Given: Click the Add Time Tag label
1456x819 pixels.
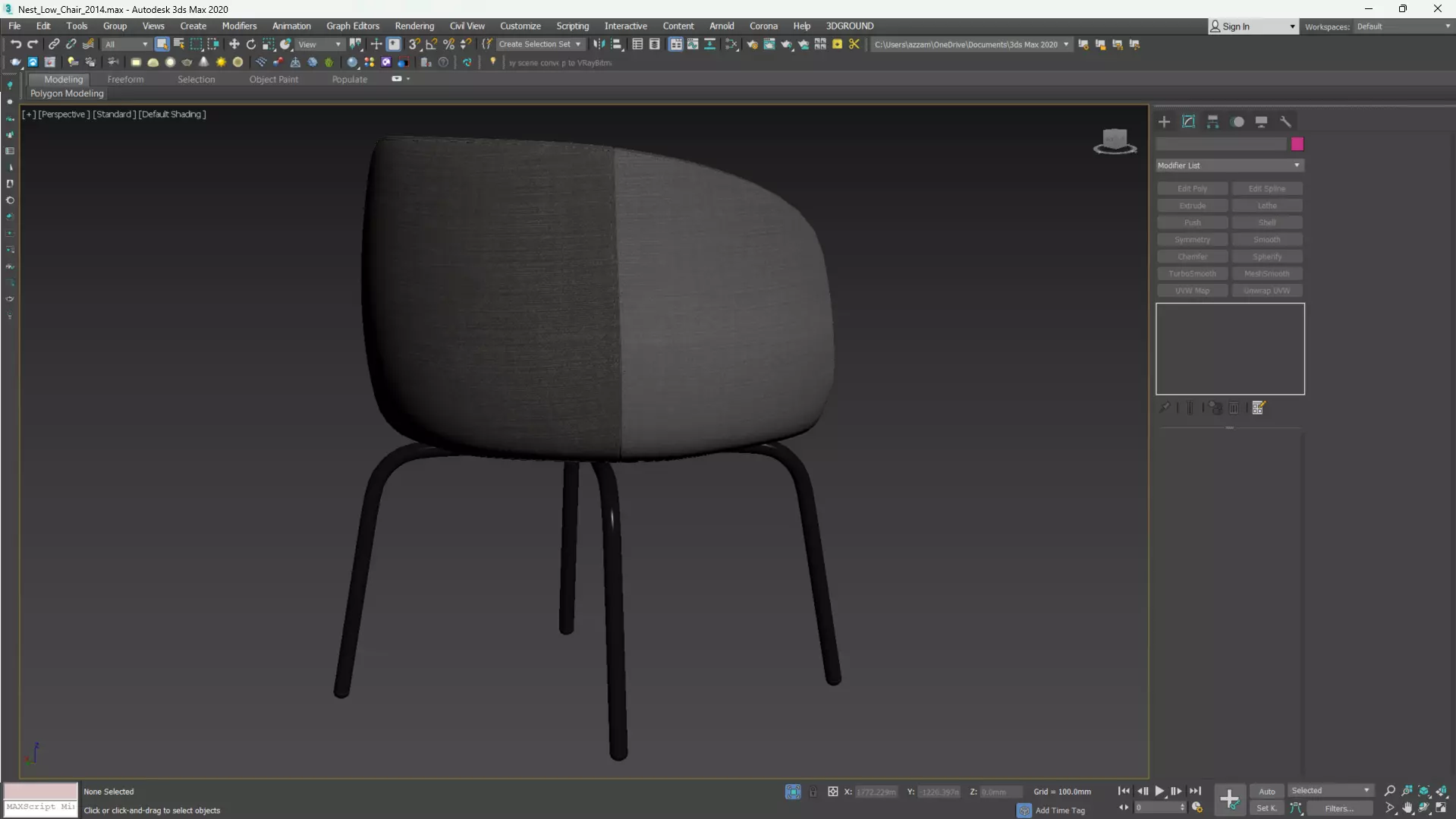Looking at the screenshot, I should (1060, 810).
